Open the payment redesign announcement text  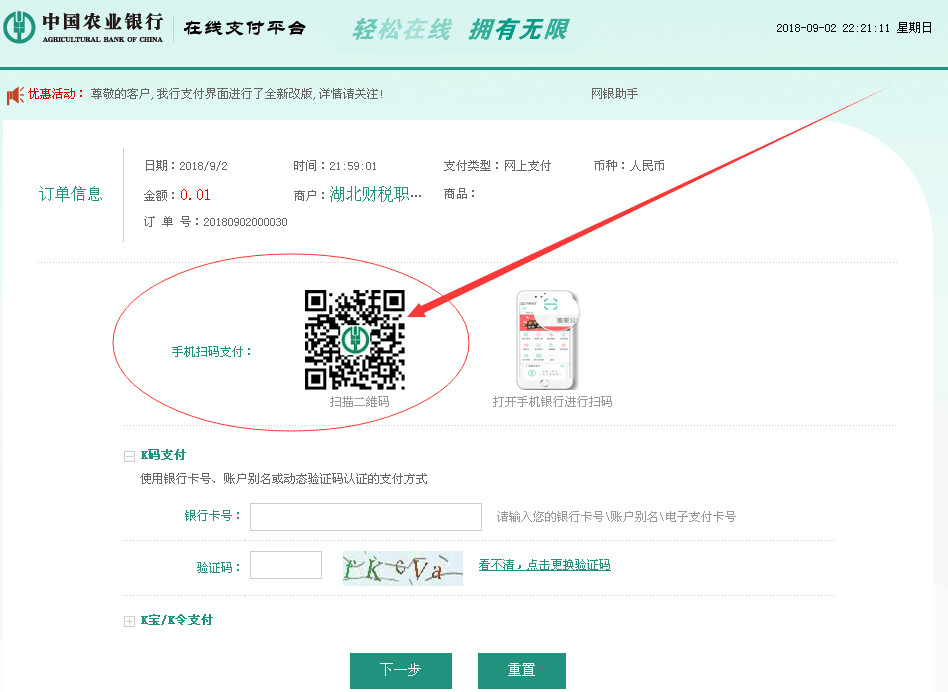[x=237, y=94]
